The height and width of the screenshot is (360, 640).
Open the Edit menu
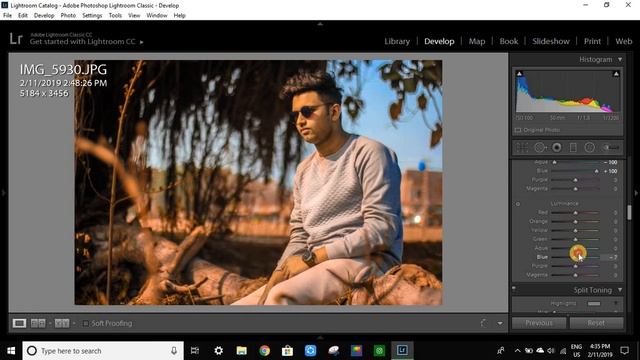pos(23,16)
